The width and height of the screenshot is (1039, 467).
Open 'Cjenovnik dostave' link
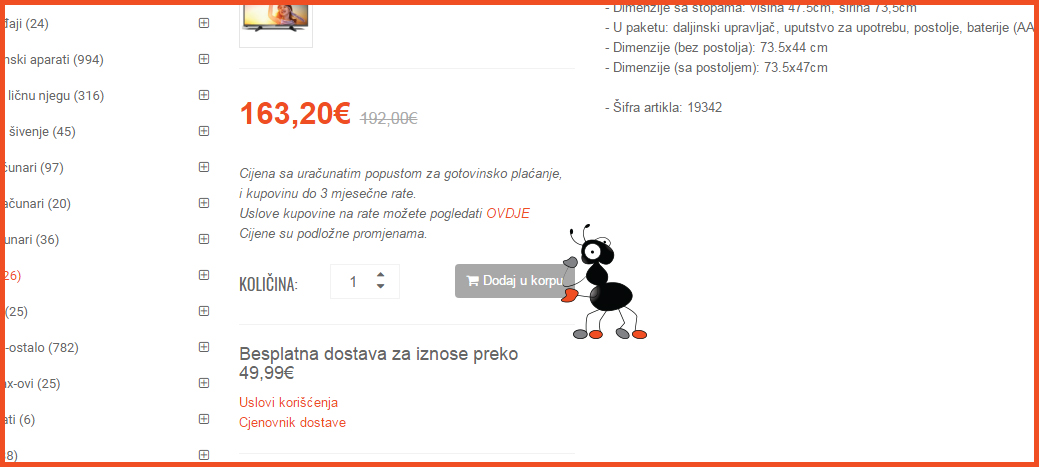click(292, 422)
